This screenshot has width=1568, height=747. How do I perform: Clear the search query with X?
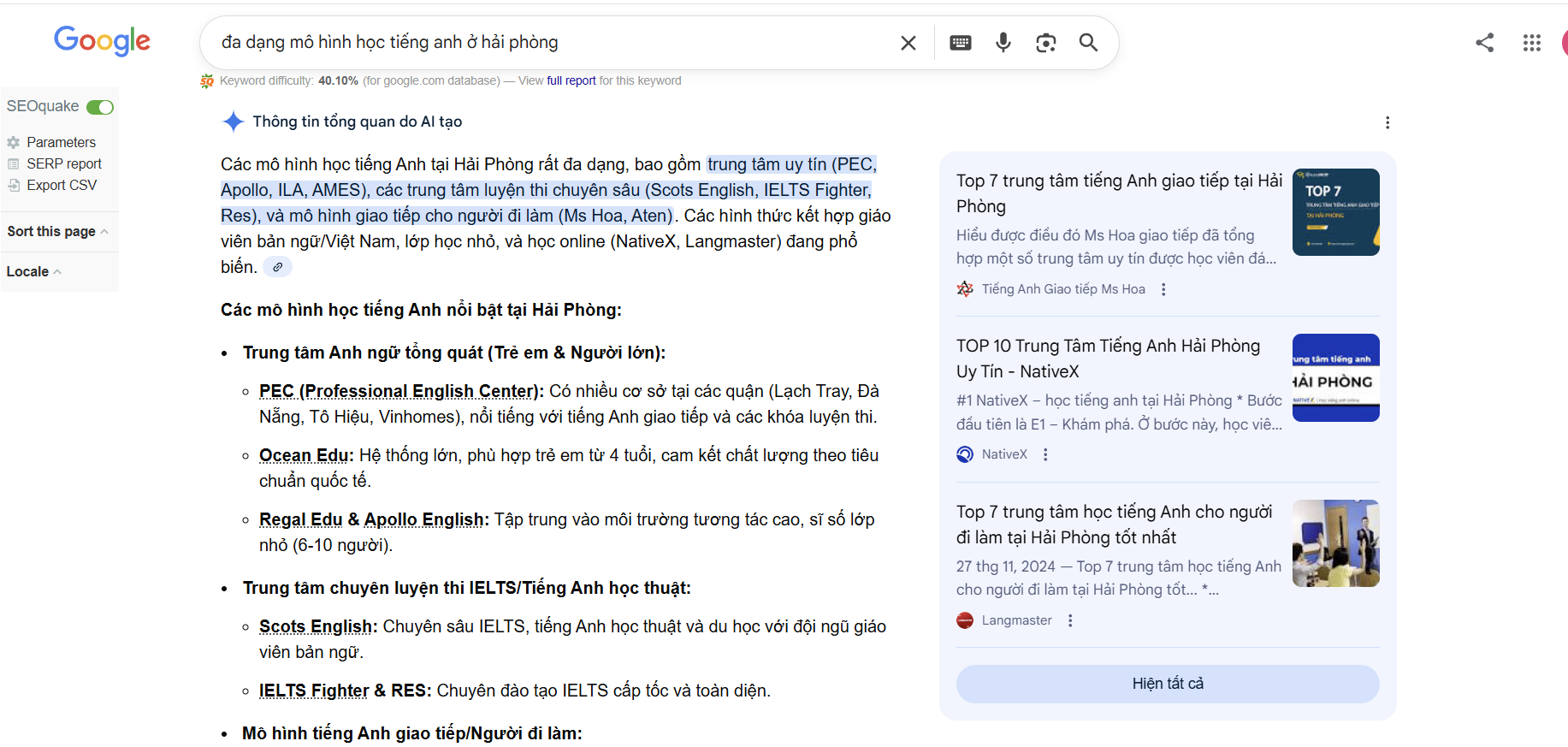[x=908, y=43]
